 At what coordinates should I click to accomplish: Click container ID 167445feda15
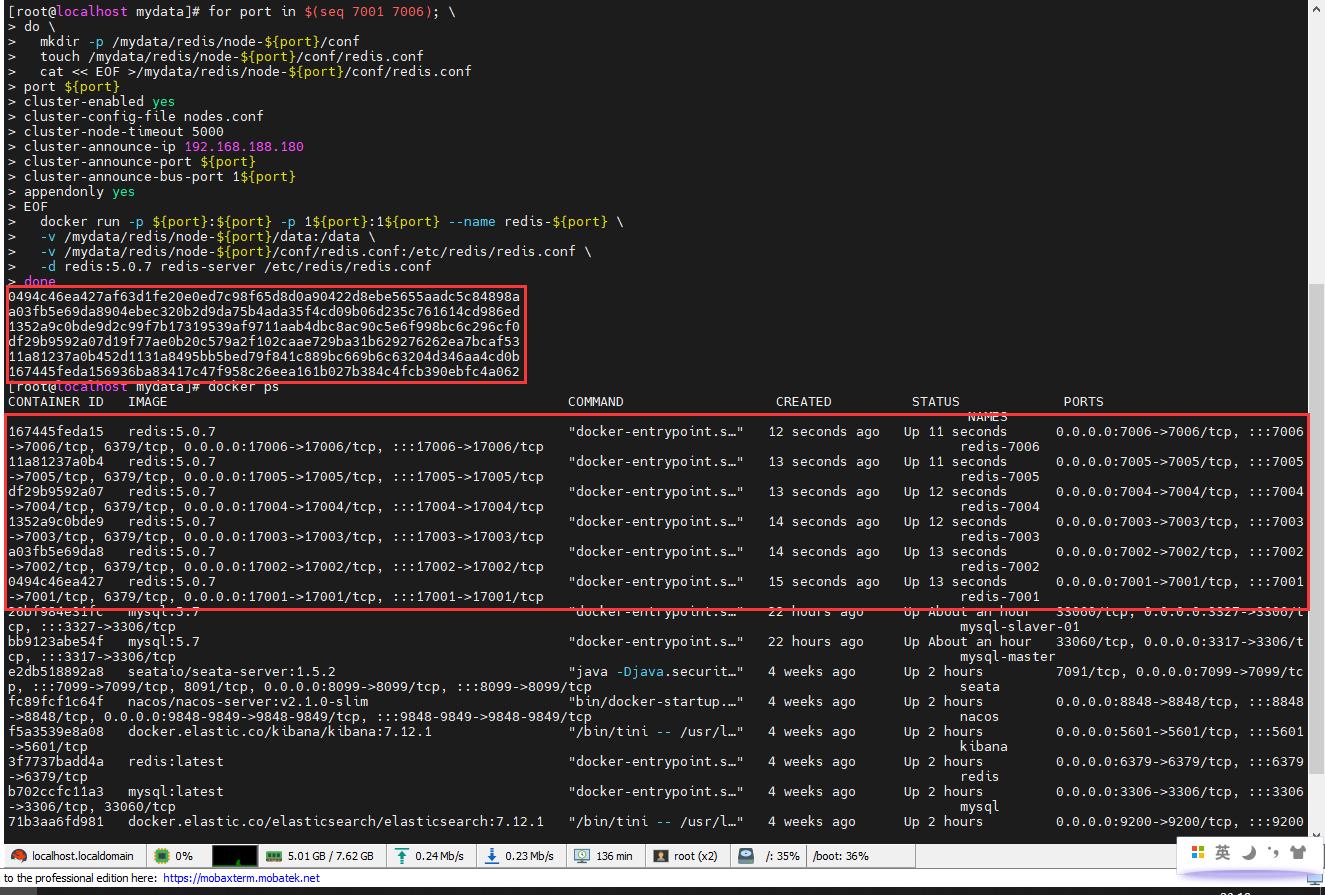pos(56,432)
